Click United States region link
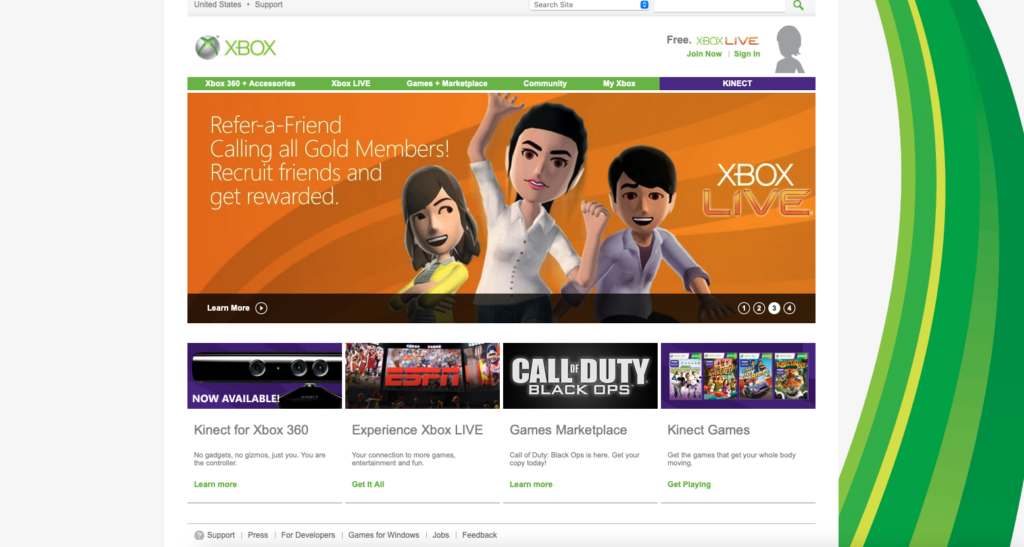 pos(217,5)
